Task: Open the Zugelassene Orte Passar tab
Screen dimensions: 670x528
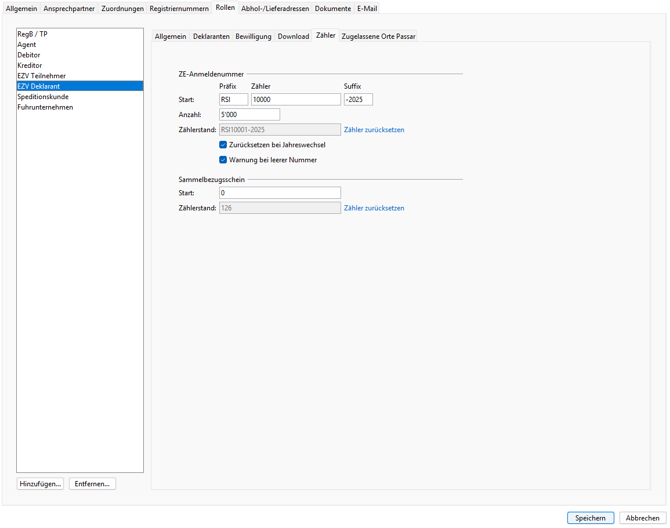Action: (x=378, y=36)
